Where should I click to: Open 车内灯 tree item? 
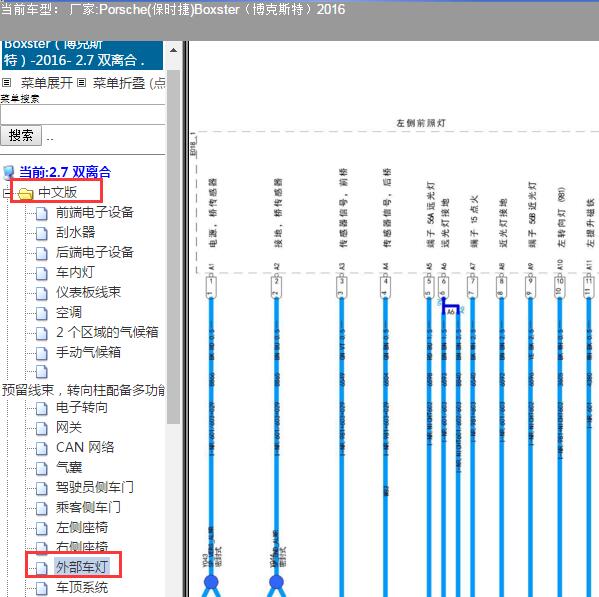point(75,272)
